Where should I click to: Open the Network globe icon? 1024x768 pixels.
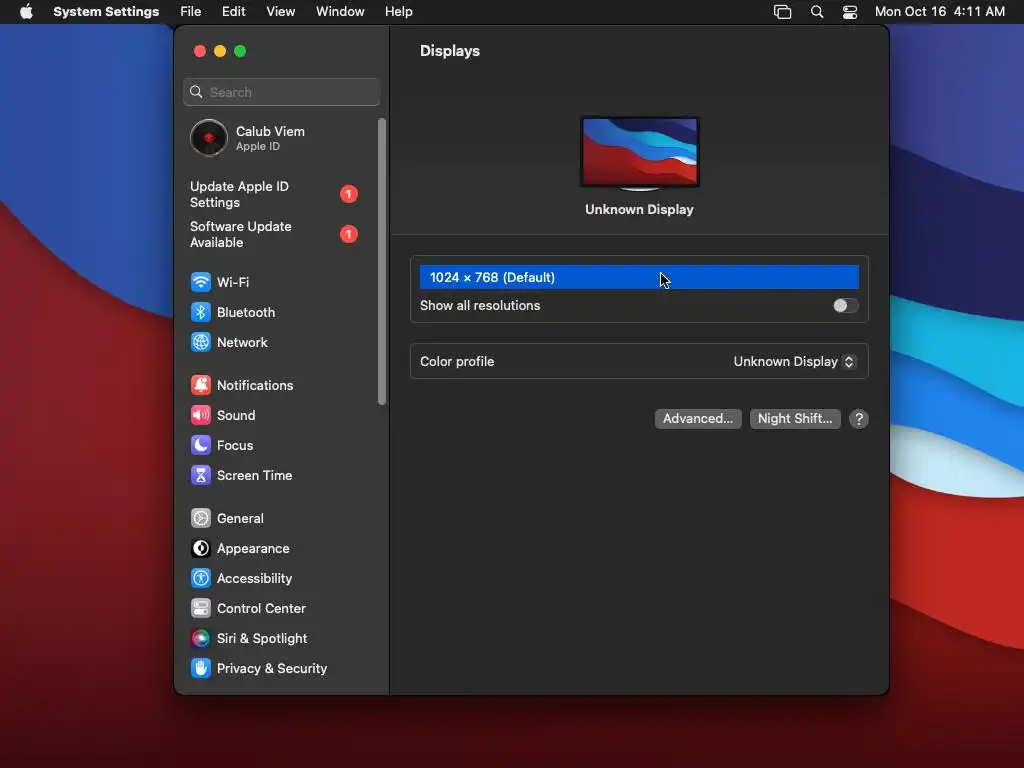pos(200,342)
